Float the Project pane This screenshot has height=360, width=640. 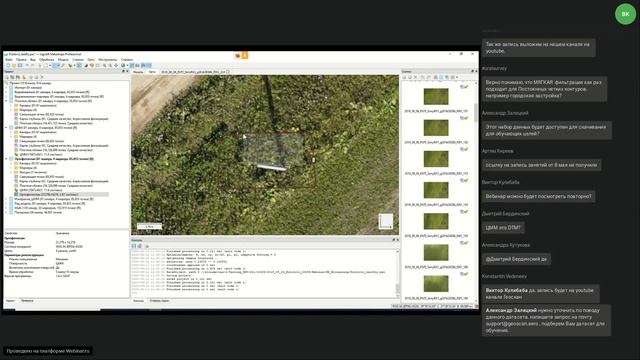point(123,71)
